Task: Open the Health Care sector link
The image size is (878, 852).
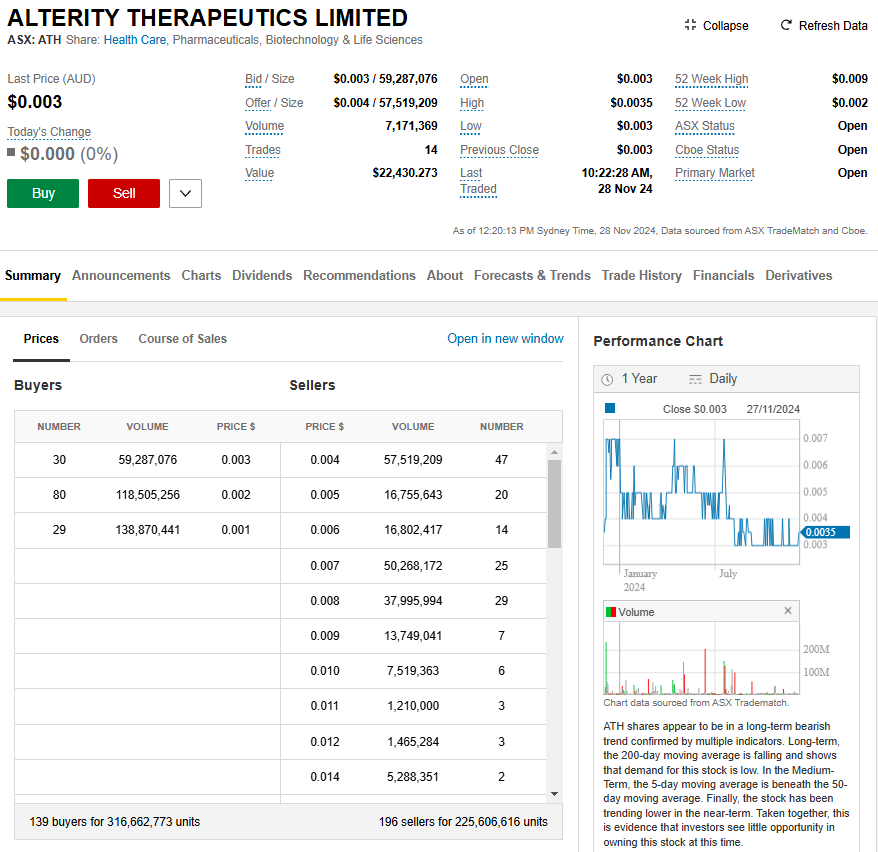Action: (135, 40)
